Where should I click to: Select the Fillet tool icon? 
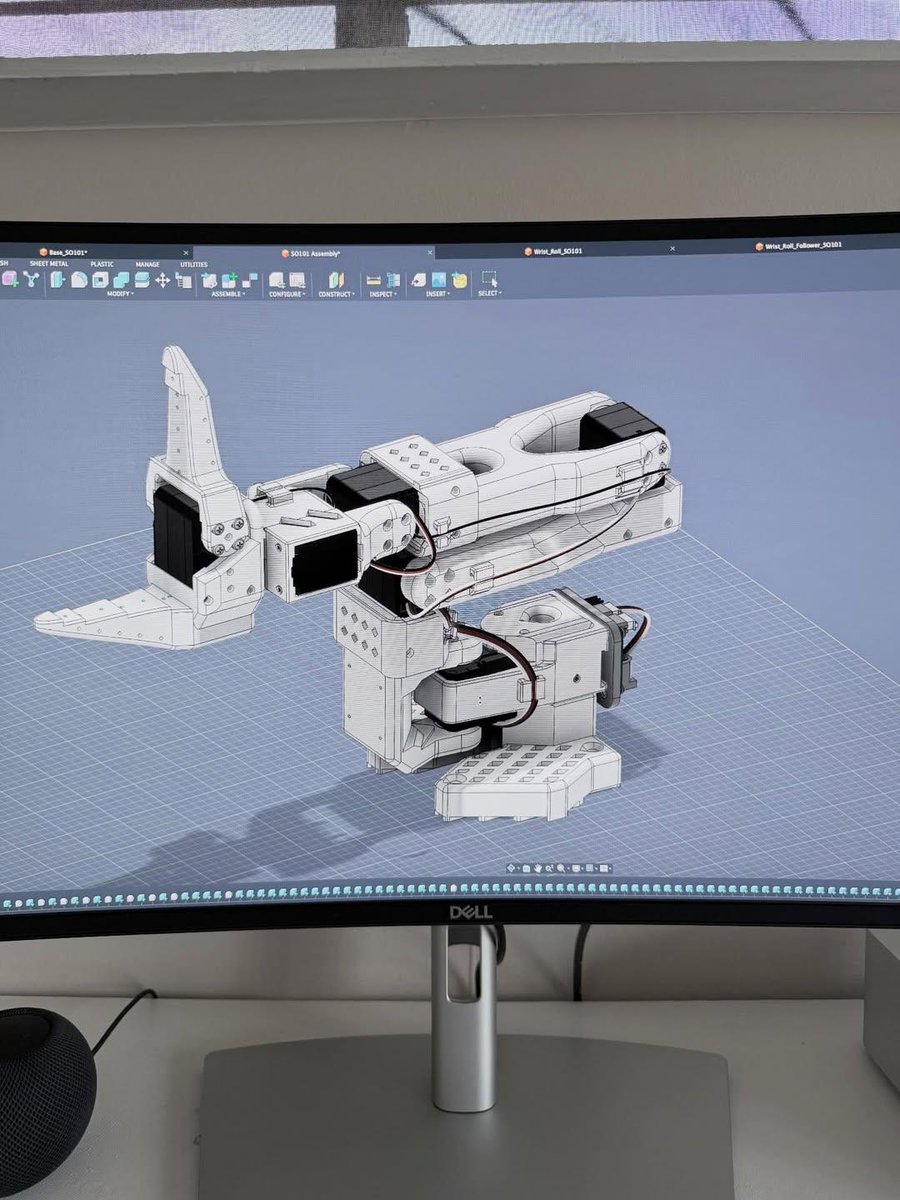[79, 280]
